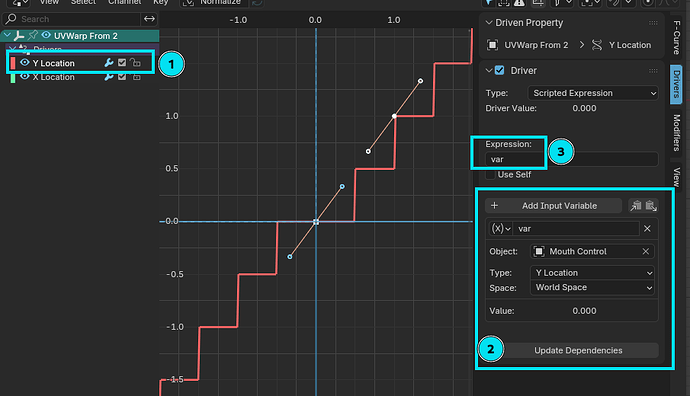Open the Scripted Expression type dropdown
The width and height of the screenshot is (690, 396).
point(593,93)
